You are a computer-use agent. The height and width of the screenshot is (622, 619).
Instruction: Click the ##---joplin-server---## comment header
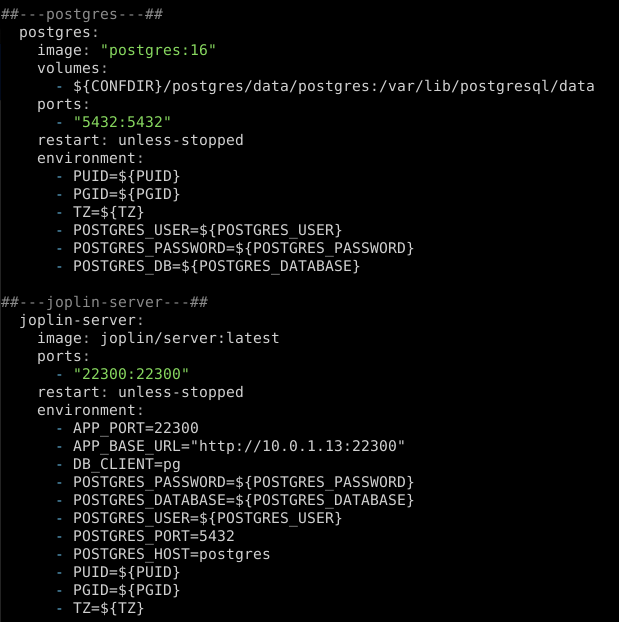[x=109, y=302]
